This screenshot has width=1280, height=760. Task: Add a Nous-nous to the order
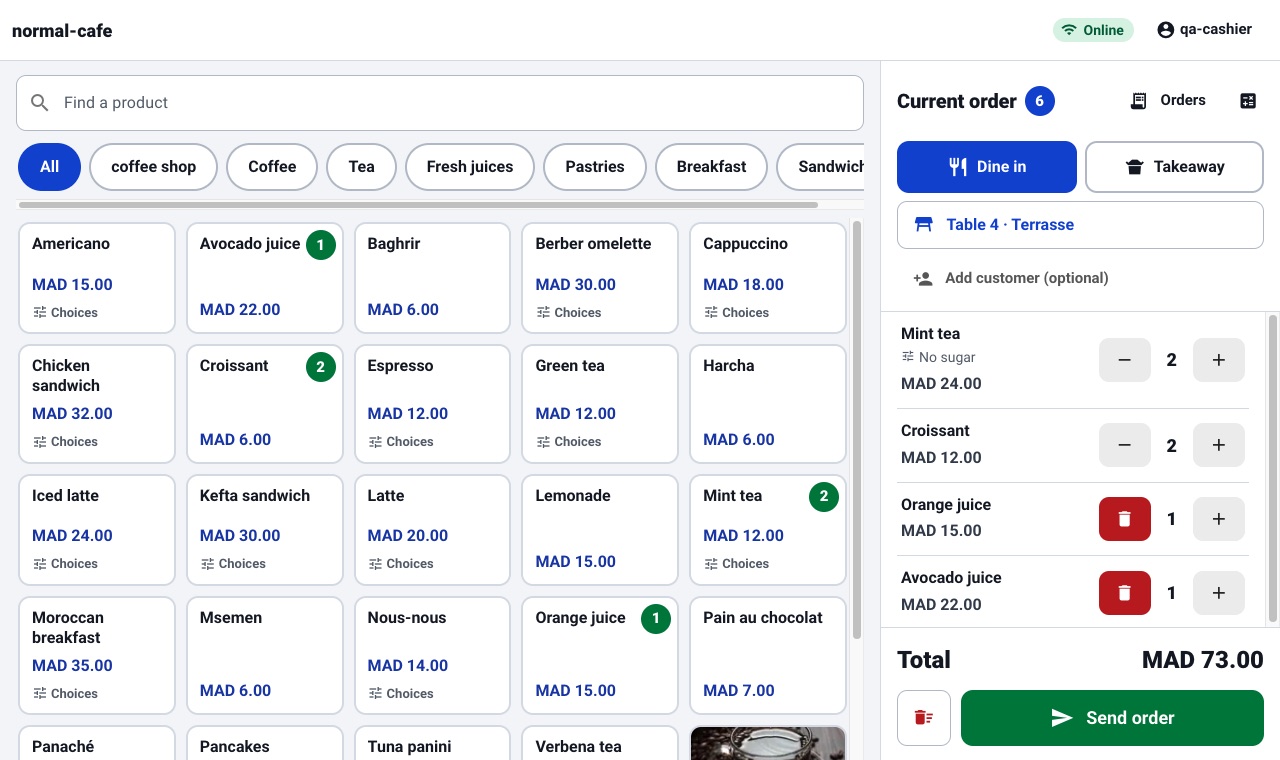click(x=432, y=656)
